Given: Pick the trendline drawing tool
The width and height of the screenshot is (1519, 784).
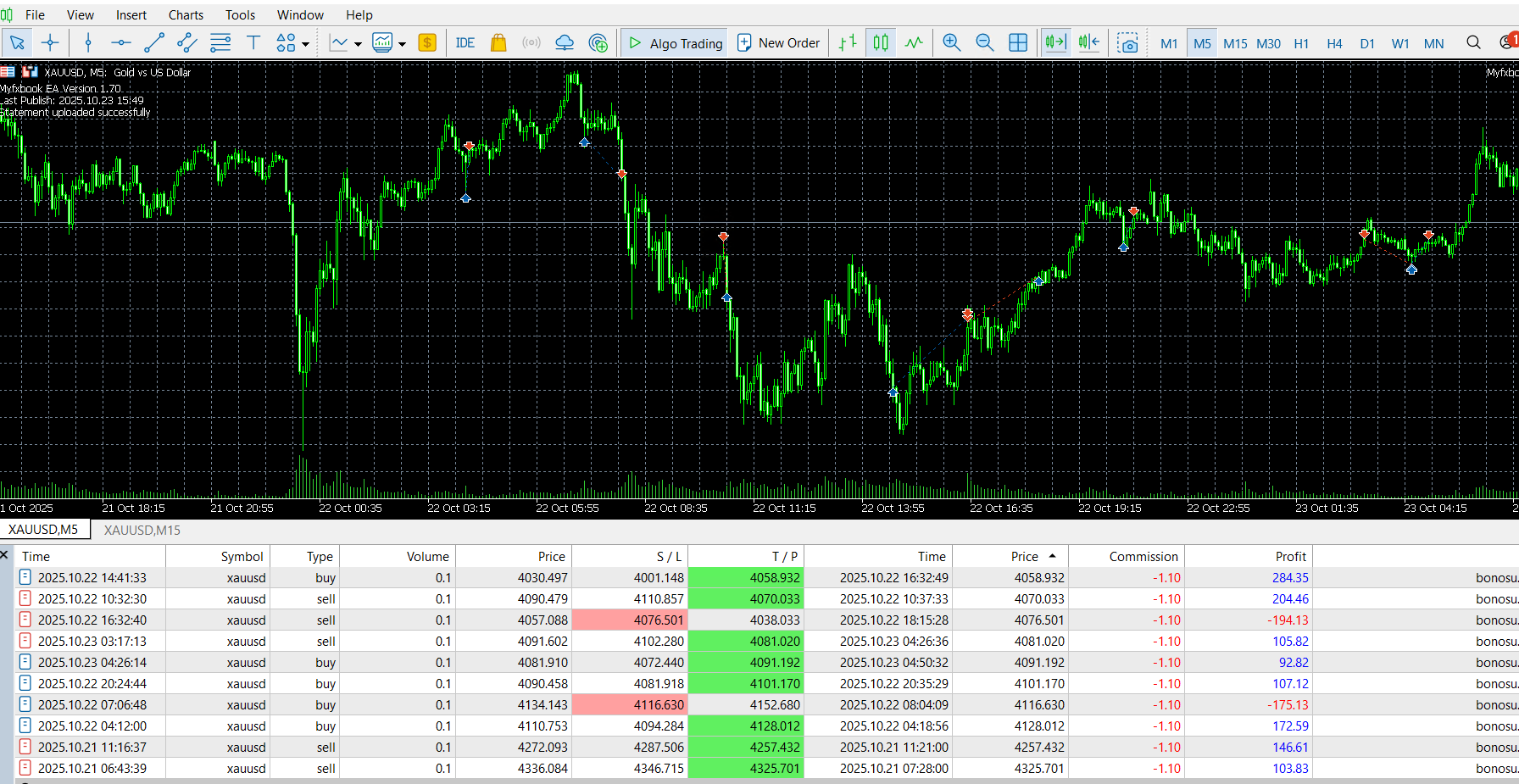Looking at the screenshot, I should click(x=154, y=43).
